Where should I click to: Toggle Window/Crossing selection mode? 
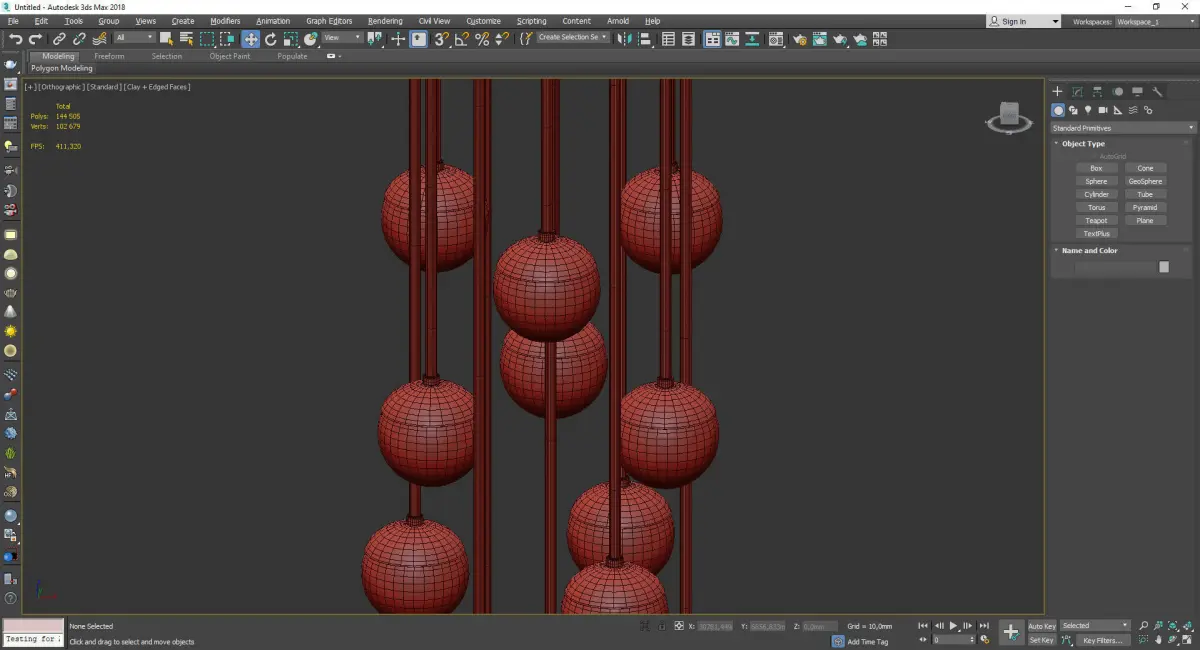(x=227, y=39)
